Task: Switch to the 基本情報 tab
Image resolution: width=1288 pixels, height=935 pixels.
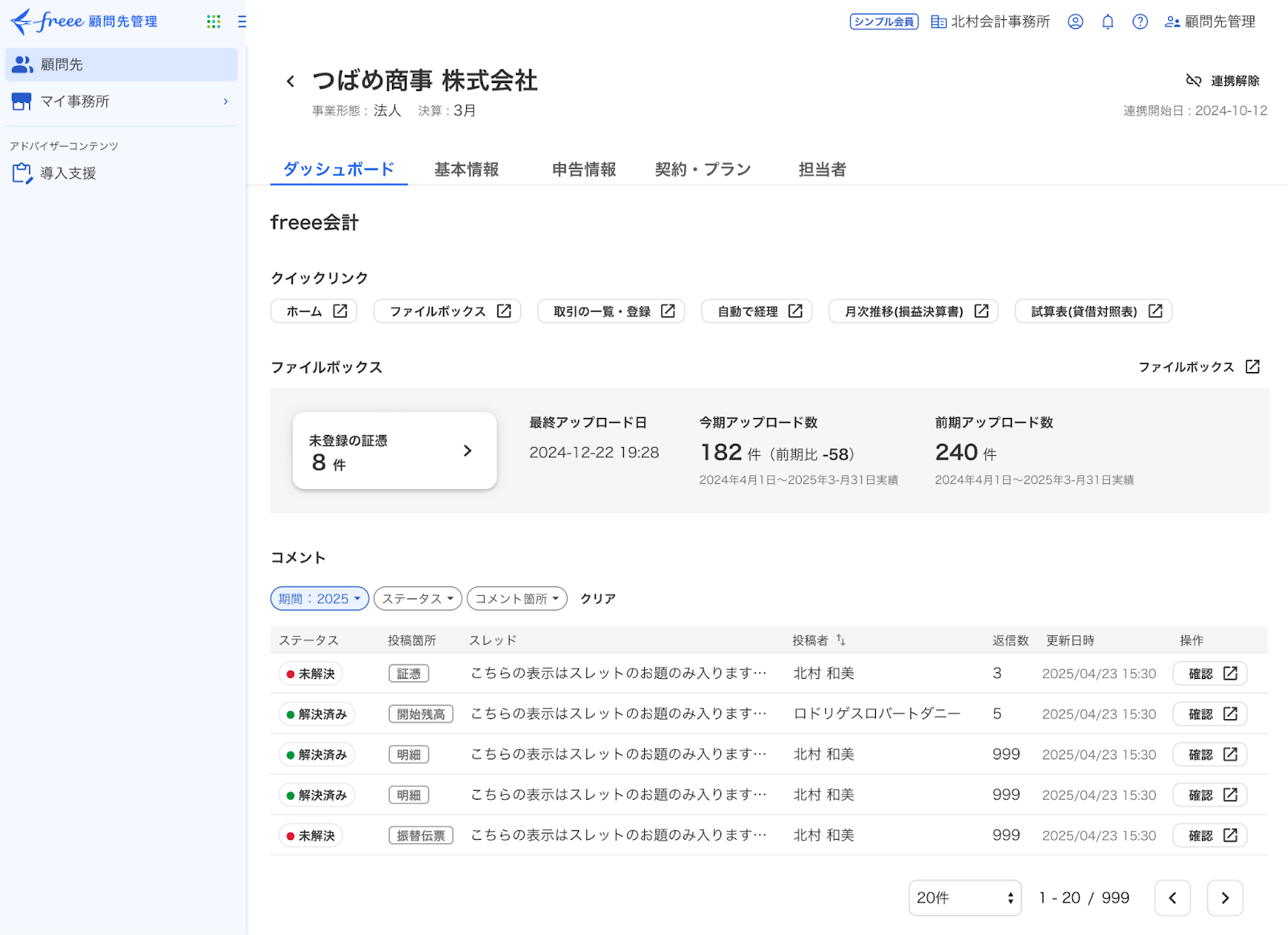Action: pos(466,169)
